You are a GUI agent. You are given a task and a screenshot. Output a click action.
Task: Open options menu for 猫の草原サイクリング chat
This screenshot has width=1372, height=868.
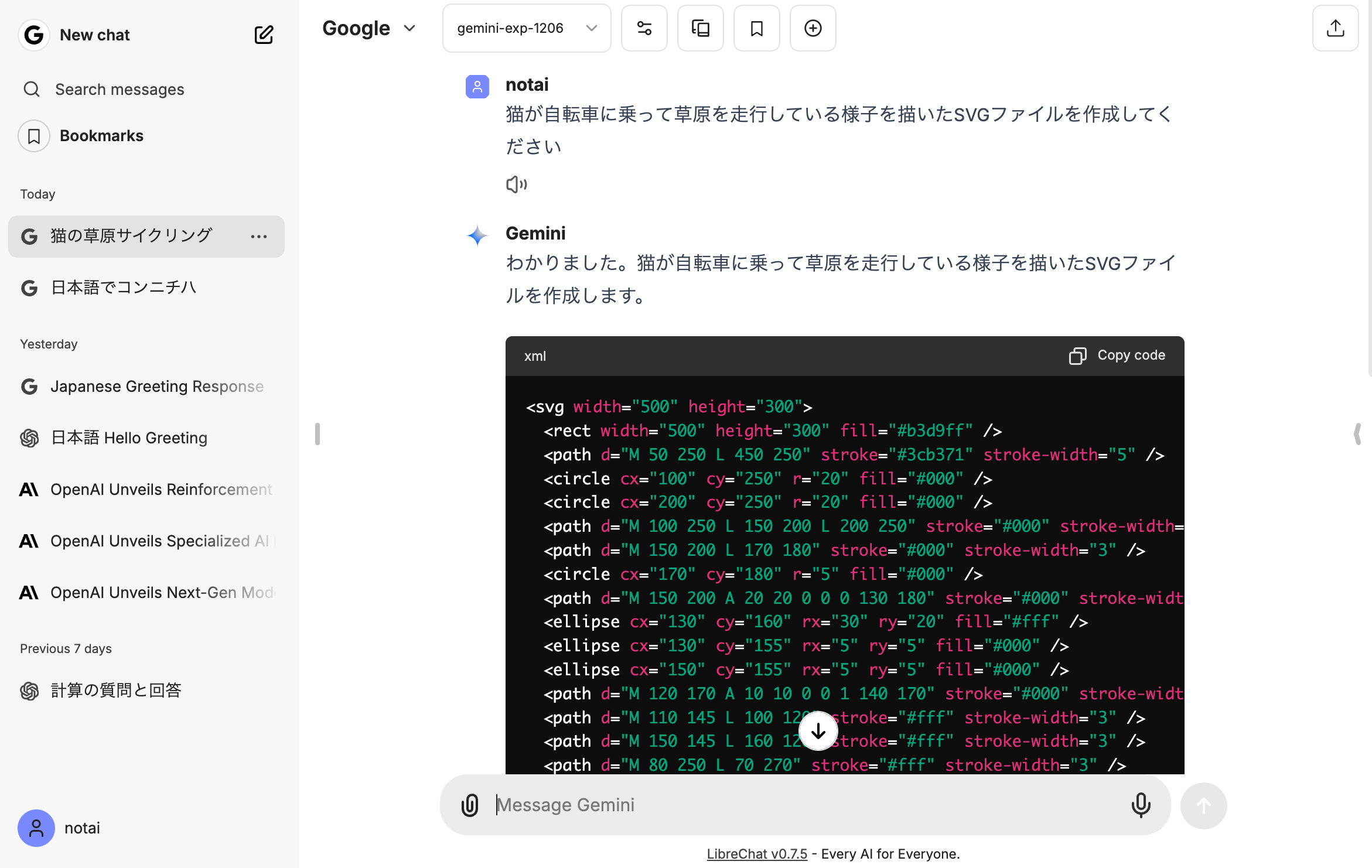(258, 237)
